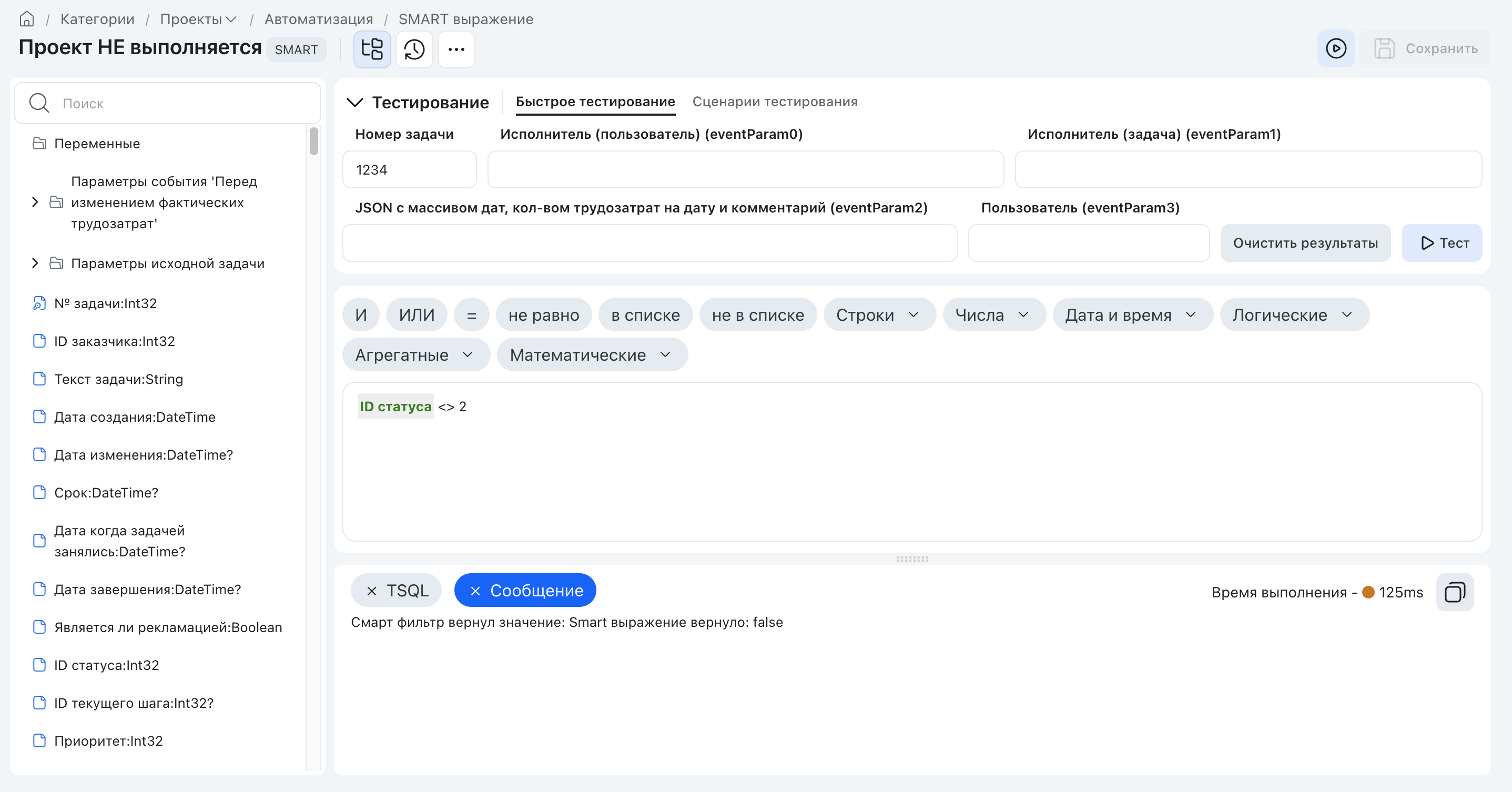This screenshot has width=1512, height=792.
Task: Open the version history clock icon
Action: tap(414, 49)
